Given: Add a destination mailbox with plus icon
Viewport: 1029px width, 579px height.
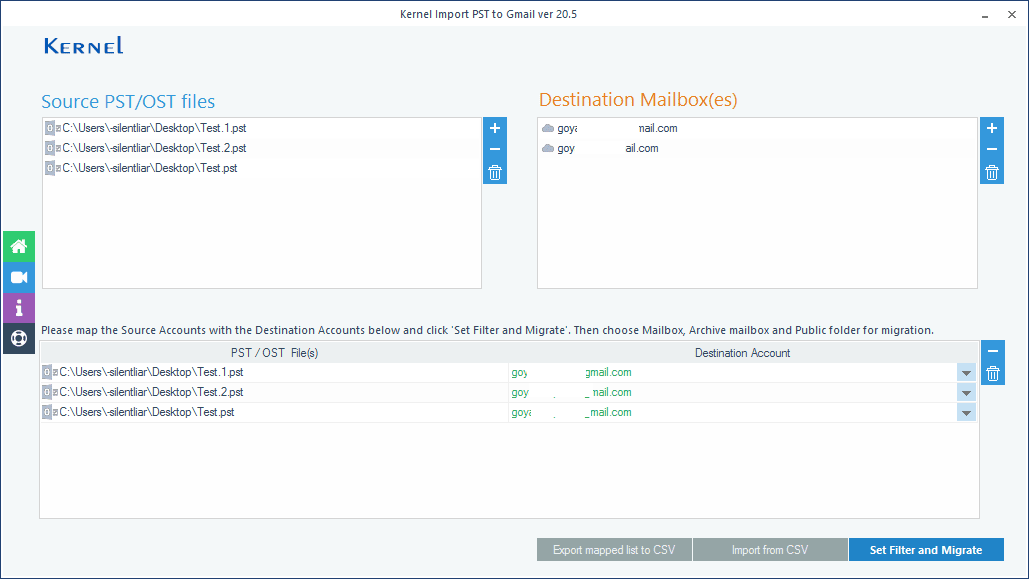Looking at the screenshot, I should tap(992, 128).
